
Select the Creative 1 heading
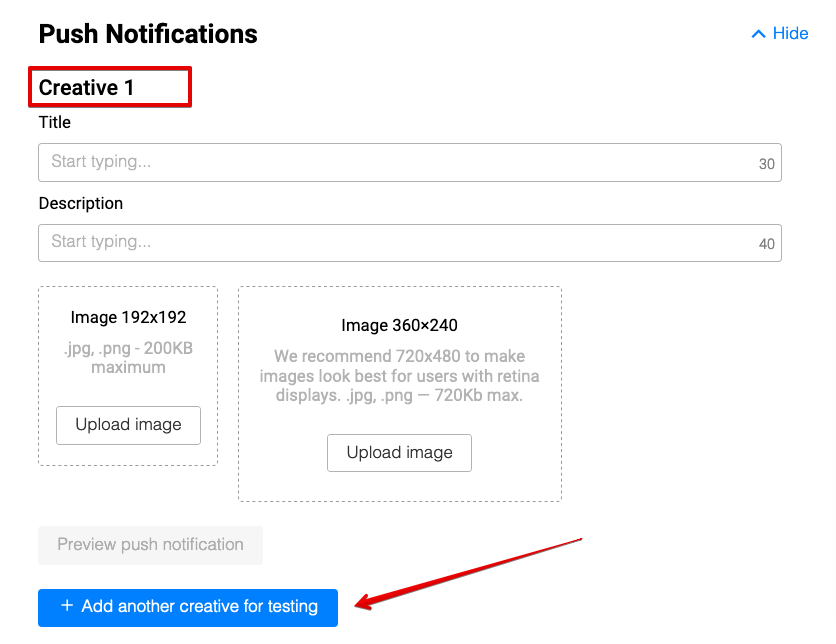[x=87, y=88]
